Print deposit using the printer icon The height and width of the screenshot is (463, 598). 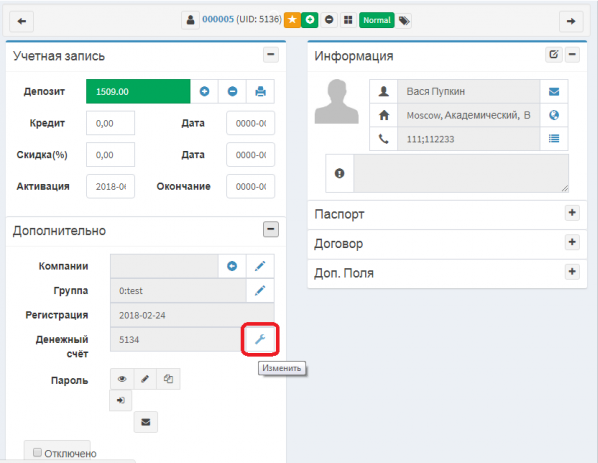(260, 92)
